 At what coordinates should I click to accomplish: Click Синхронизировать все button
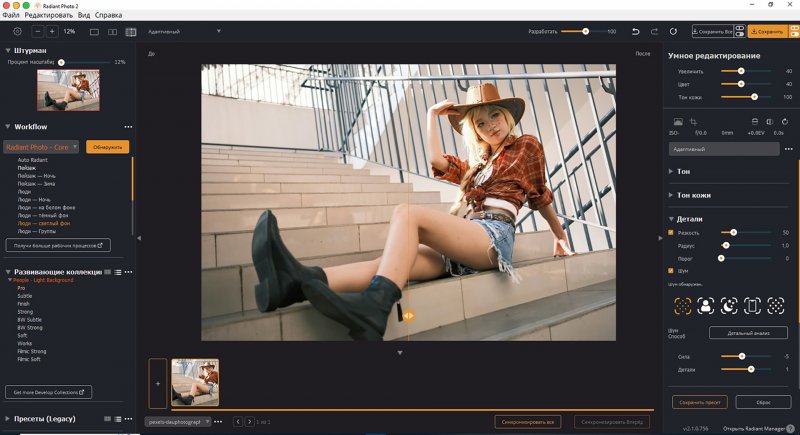(x=528, y=422)
